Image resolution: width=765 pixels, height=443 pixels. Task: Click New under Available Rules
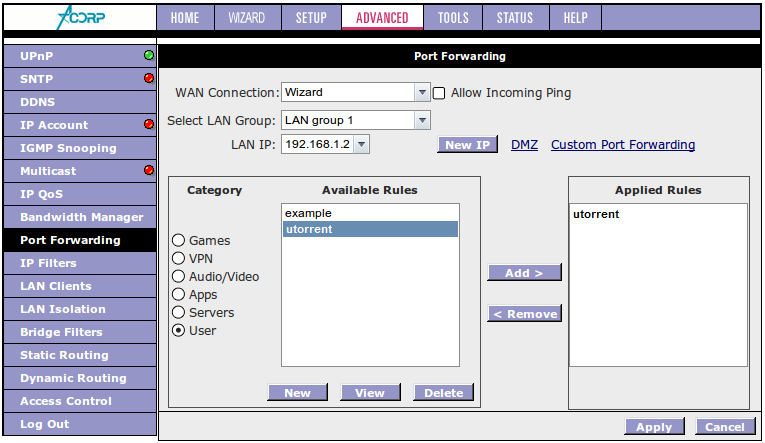(298, 393)
